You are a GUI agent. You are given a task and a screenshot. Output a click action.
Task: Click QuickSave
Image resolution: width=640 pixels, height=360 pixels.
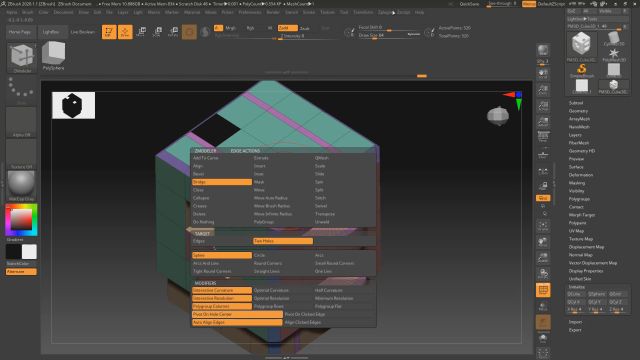469,4
